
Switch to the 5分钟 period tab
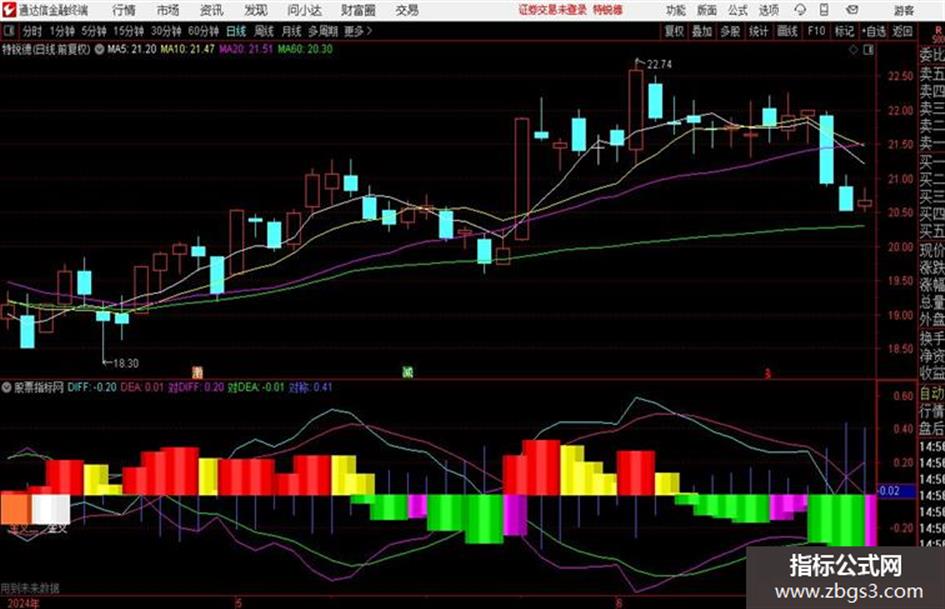[x=93, y=31]
